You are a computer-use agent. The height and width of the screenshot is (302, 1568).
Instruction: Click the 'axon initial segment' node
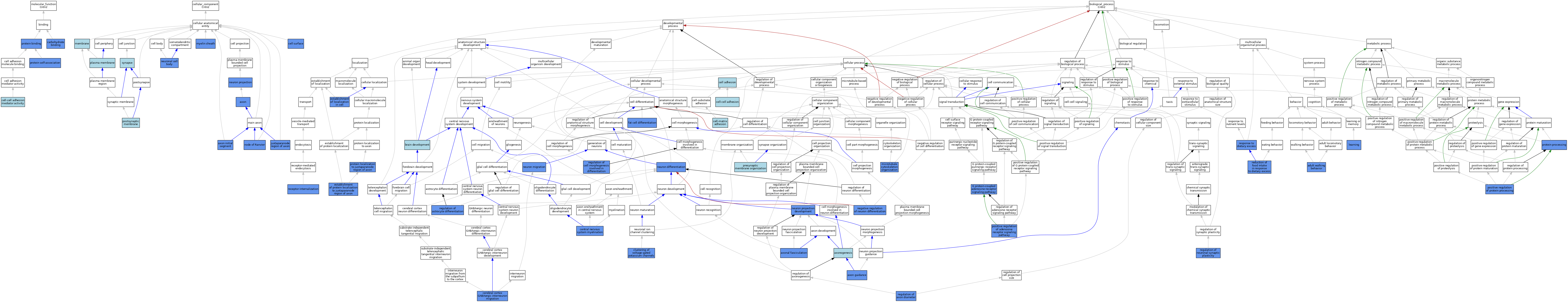225,145
